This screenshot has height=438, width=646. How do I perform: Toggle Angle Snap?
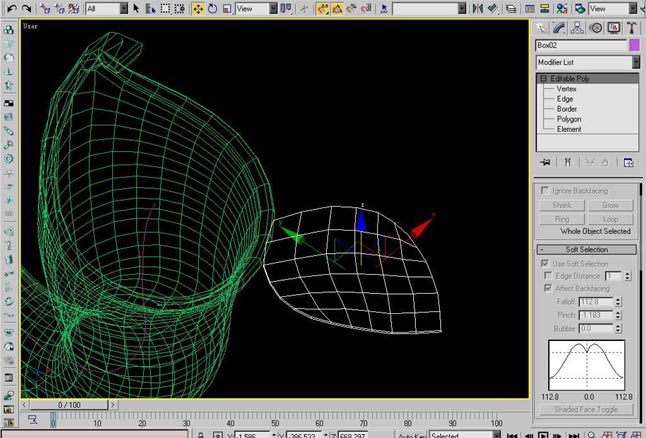[337, 8]
